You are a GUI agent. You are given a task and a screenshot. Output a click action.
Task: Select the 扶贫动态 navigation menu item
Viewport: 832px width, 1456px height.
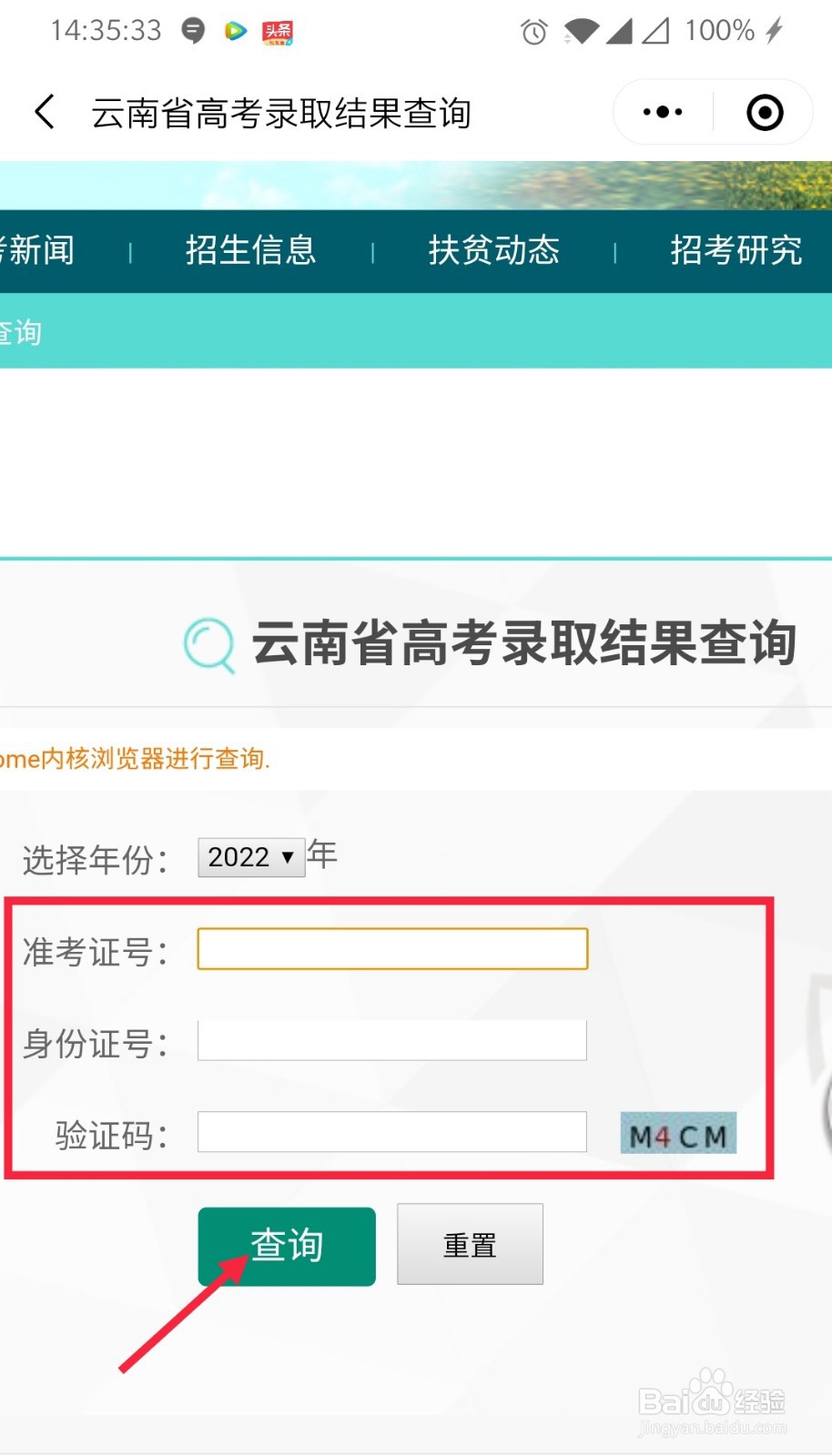point(493,250)
